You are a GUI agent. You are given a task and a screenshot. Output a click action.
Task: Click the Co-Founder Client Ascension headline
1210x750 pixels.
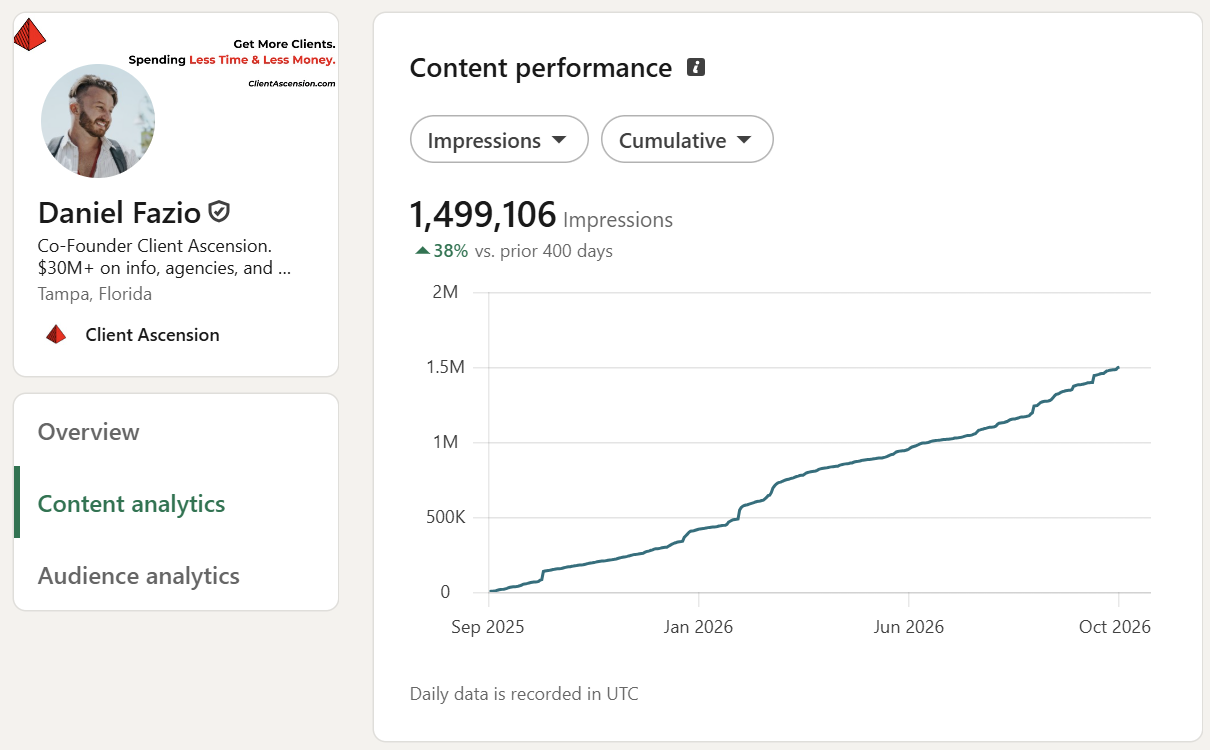[164, 256]
